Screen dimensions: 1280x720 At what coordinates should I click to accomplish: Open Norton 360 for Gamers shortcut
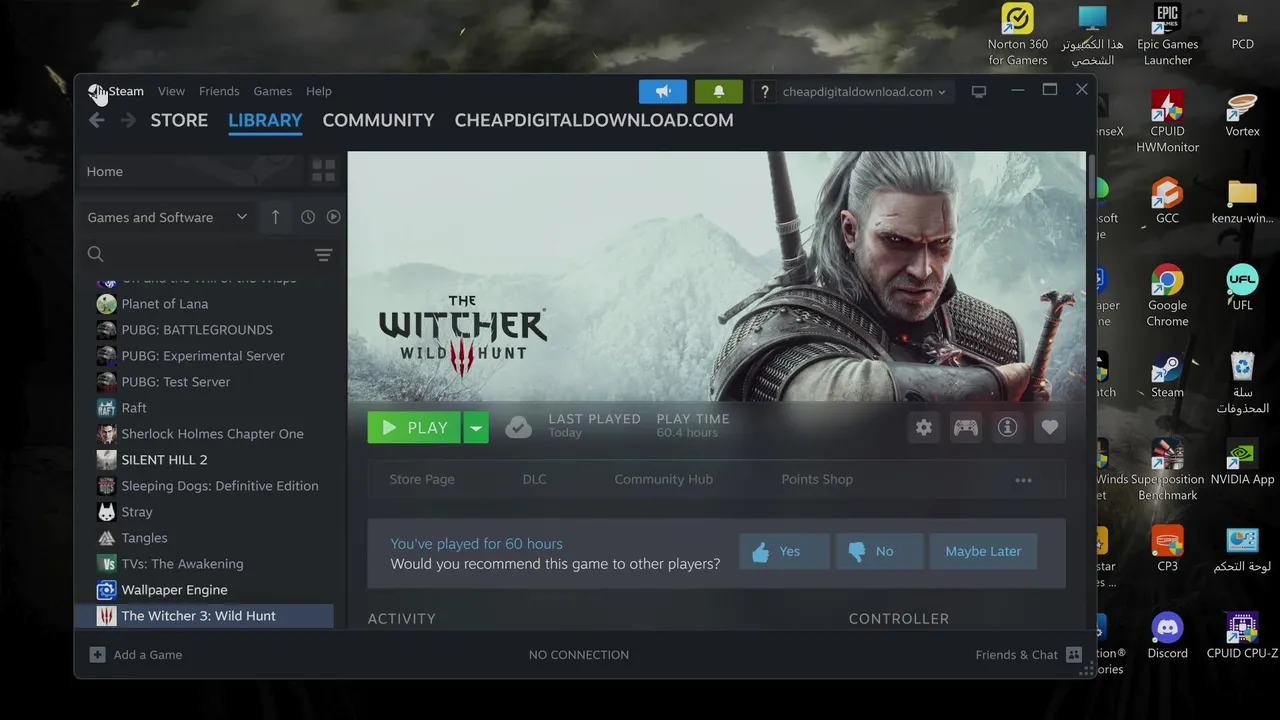coord(1018,35)
